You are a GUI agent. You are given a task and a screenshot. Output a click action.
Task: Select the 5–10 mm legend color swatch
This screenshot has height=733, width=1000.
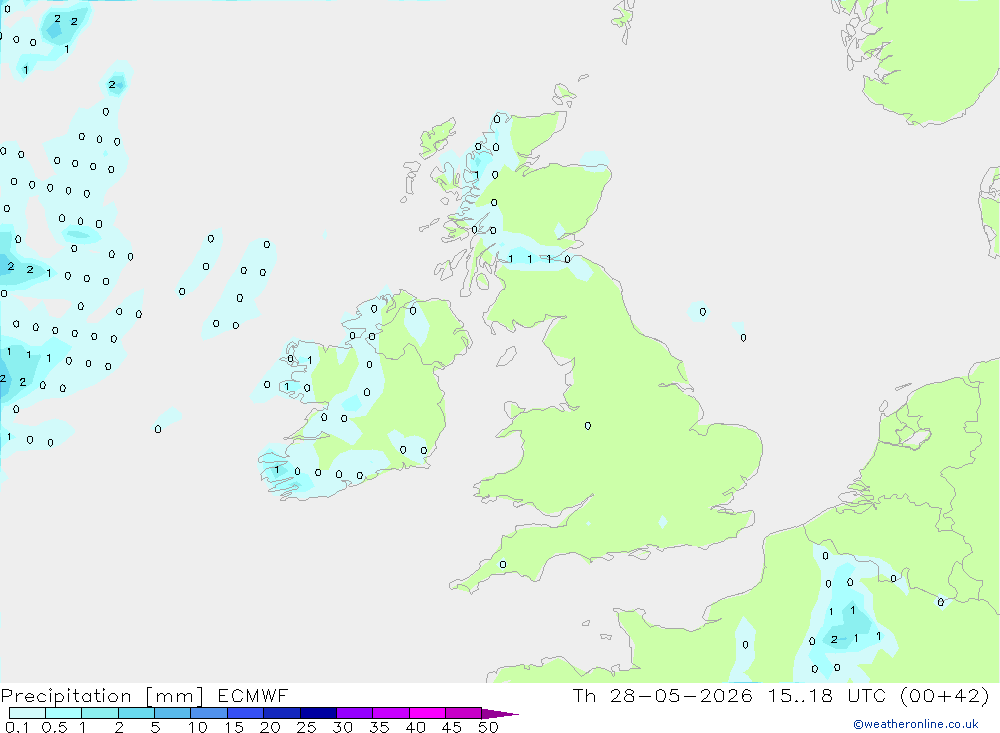point(173,713)
